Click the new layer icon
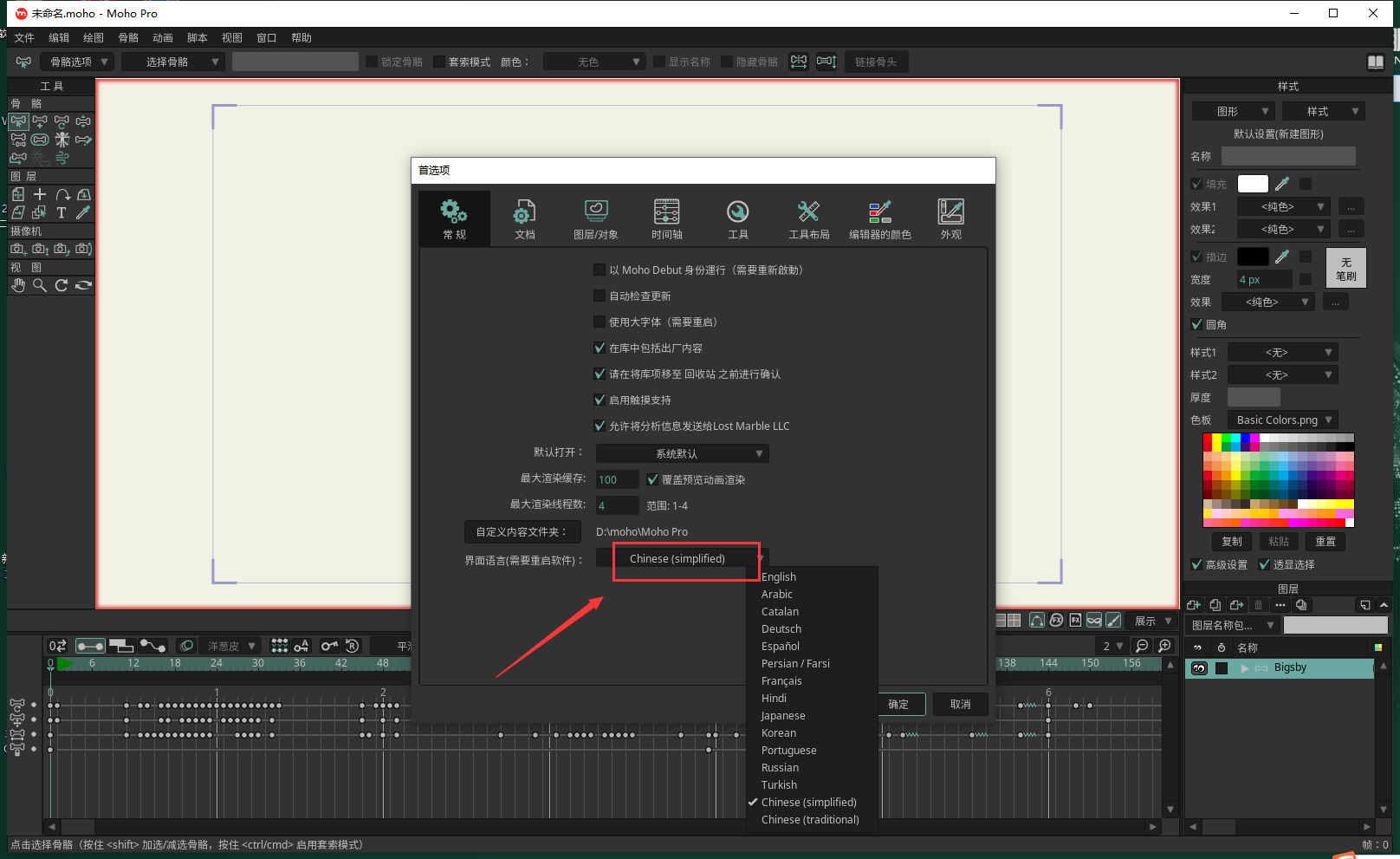The image size is (1400, 859). [x=1194, y=605]
